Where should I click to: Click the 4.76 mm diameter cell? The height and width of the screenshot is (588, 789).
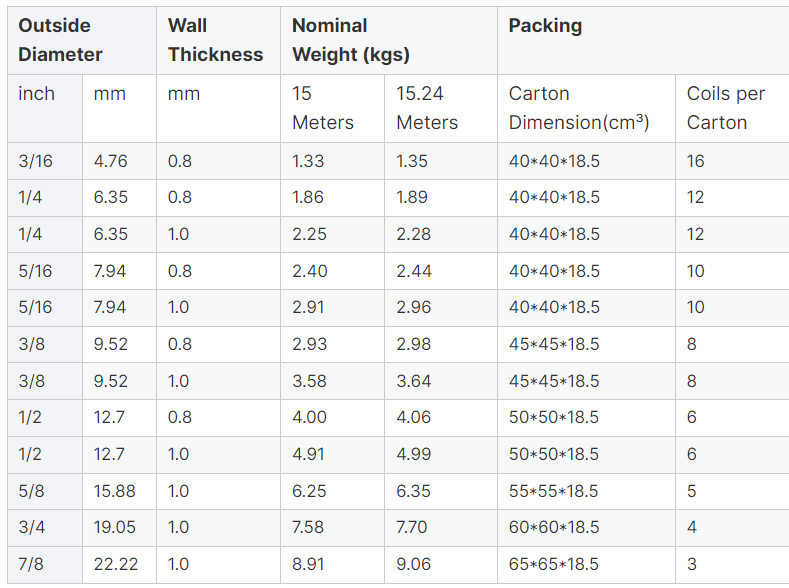pyautogui.click(x=110, y=161)
